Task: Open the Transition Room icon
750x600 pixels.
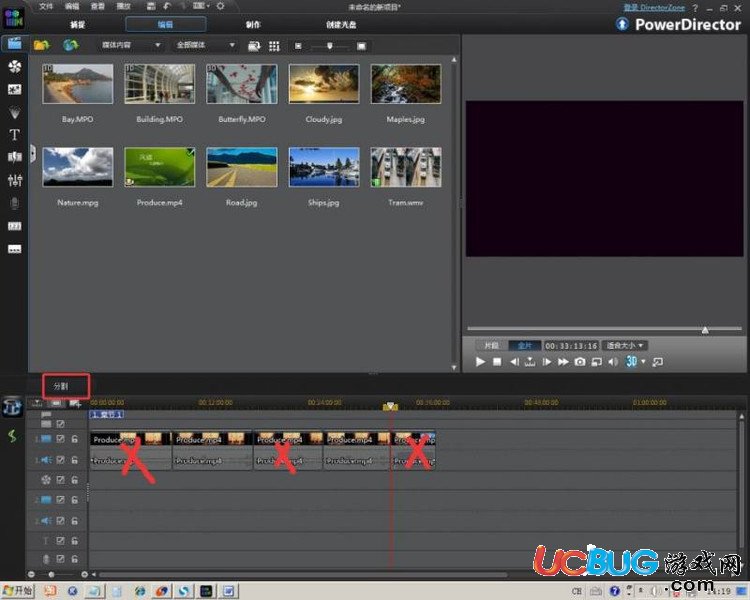Action: [14, 157]
